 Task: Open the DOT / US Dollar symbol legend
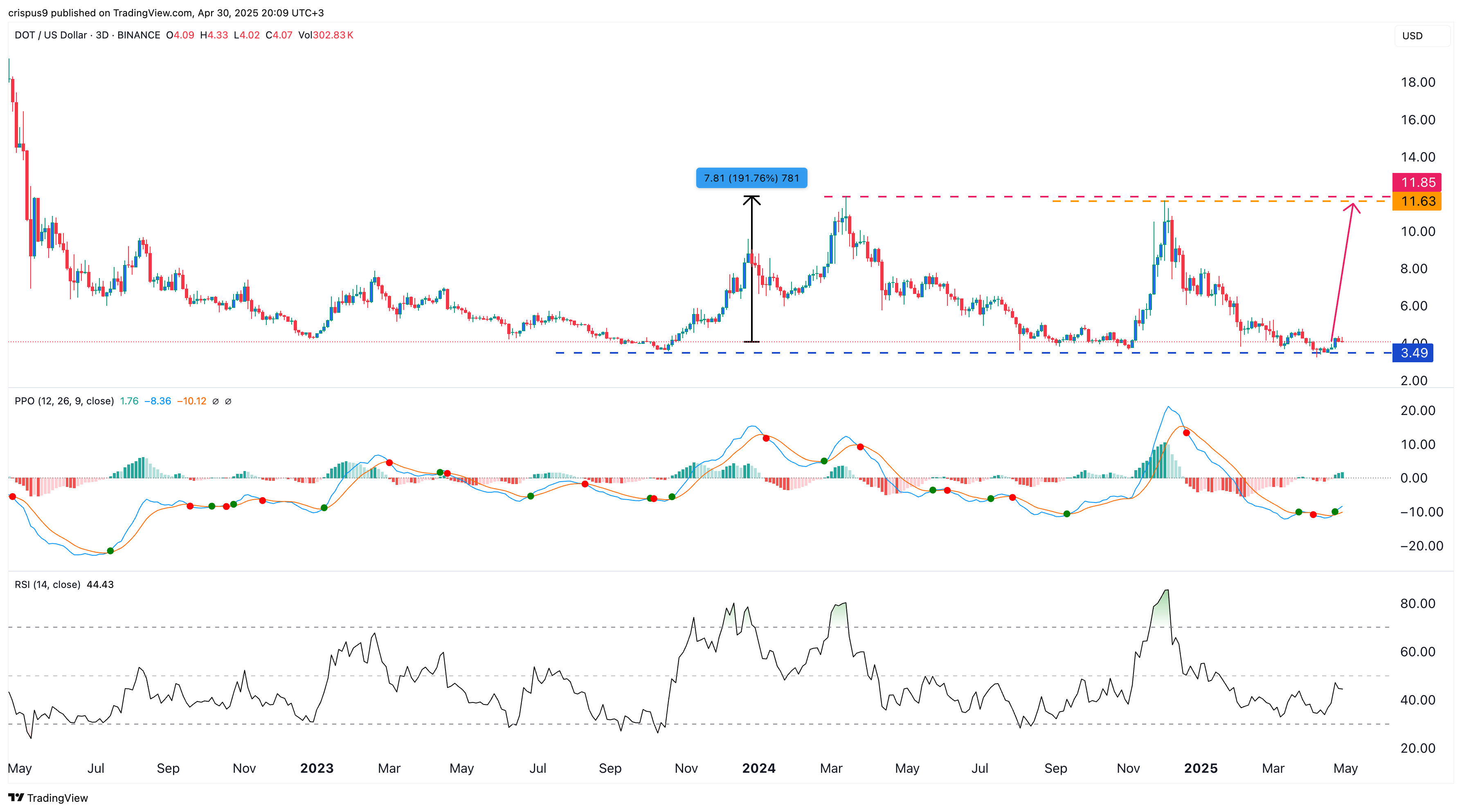pos(50,35)
